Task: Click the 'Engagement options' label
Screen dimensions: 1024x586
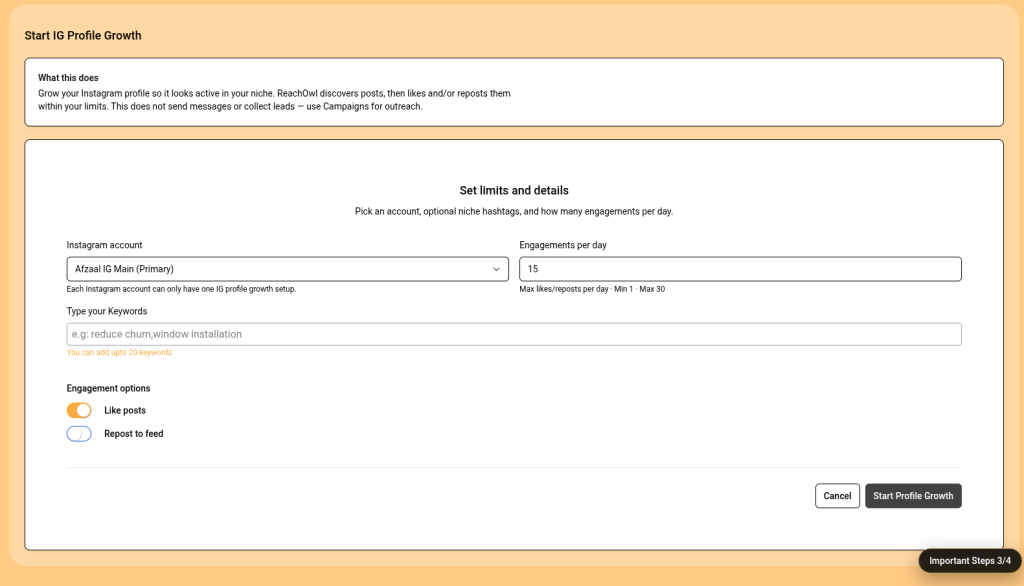Action: pos(108,388)
